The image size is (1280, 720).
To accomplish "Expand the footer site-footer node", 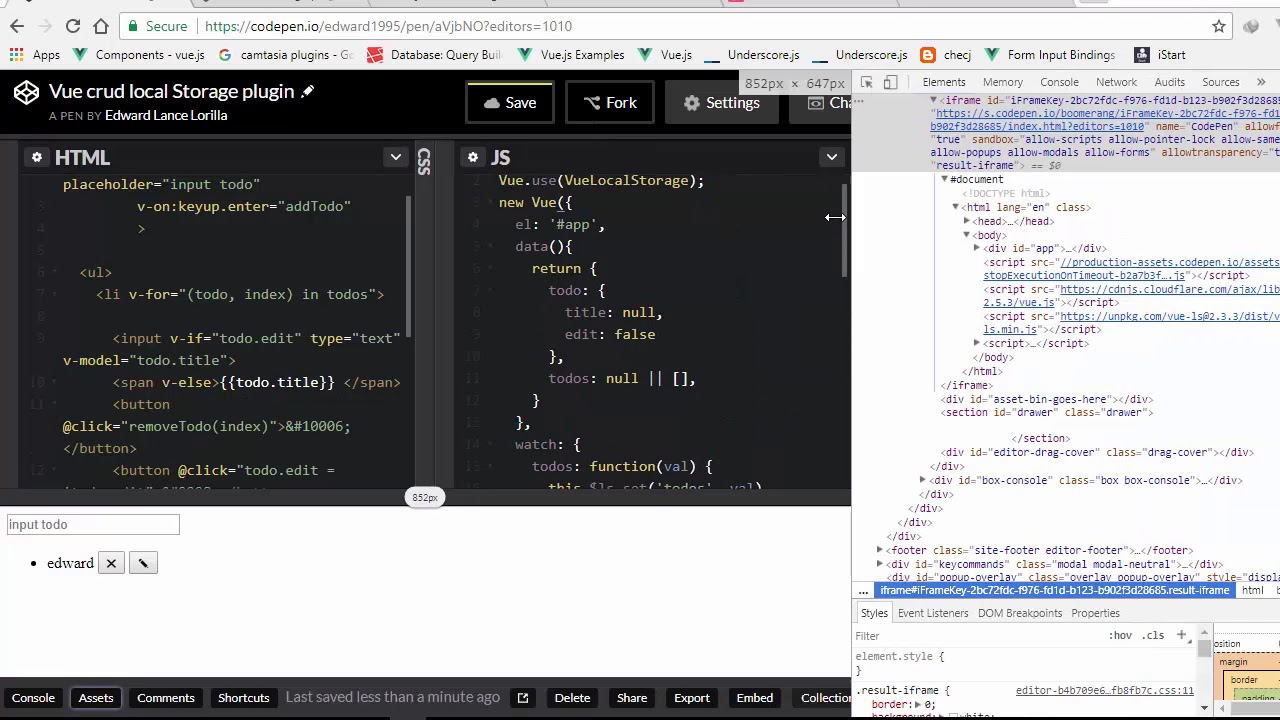I will 880,550.
